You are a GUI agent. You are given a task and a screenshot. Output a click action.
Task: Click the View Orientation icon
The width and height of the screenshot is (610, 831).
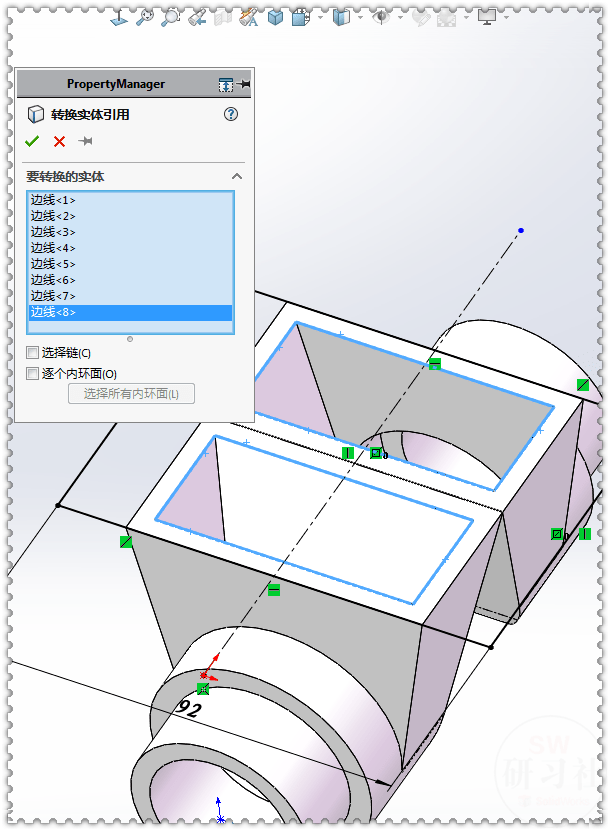pos(300,19)
